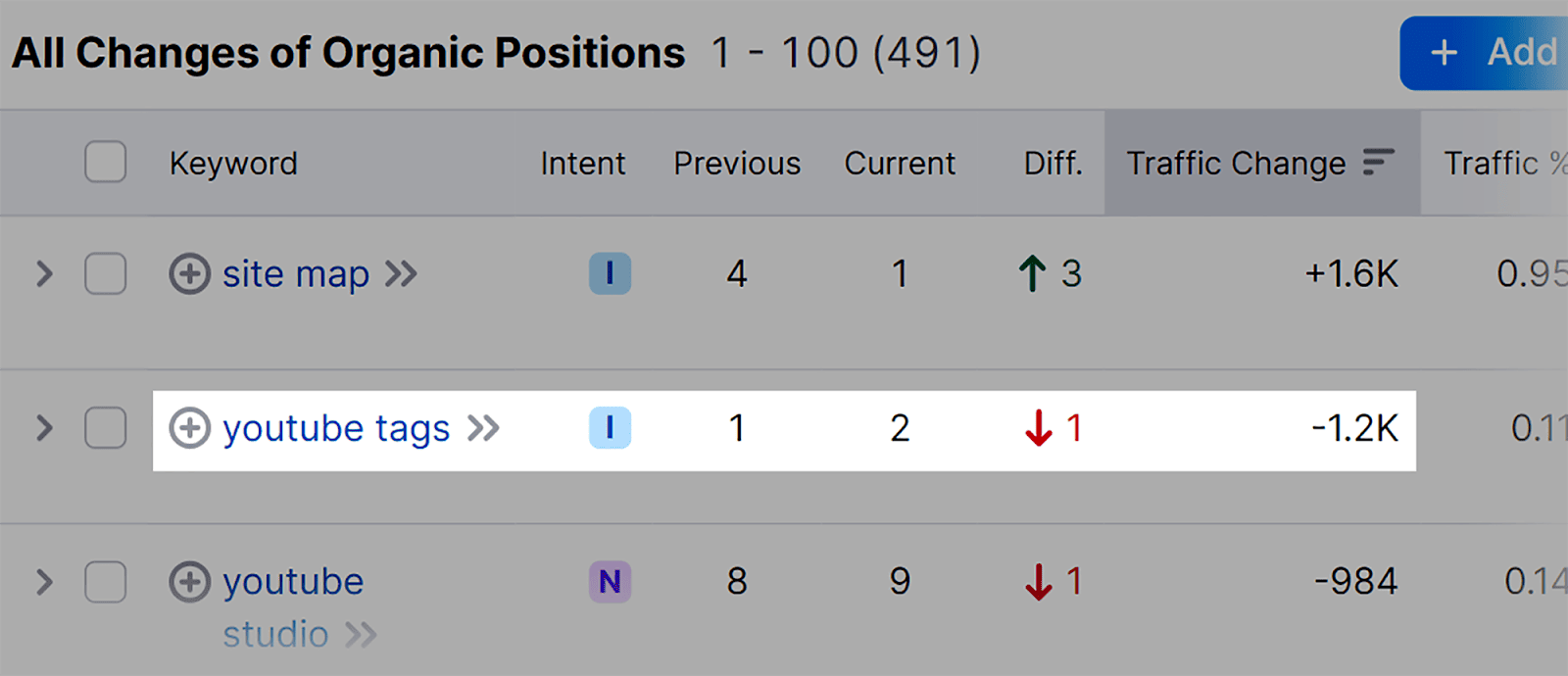Click the sort icon in Traffic Change header
Image resolution: width=1568 pixels, height=676 pixels.
[x=1378, y=163]
